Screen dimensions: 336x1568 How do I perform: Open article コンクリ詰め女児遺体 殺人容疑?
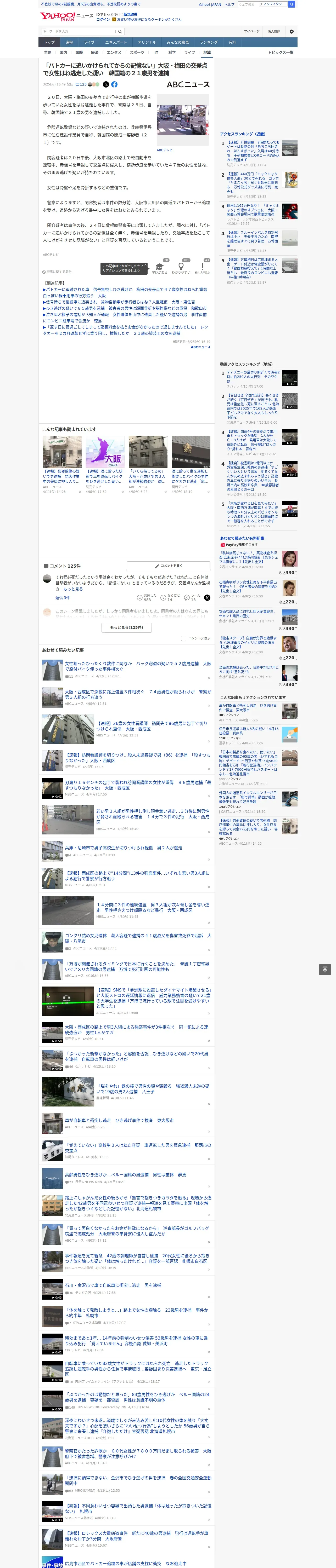click(x=138, y=938)
